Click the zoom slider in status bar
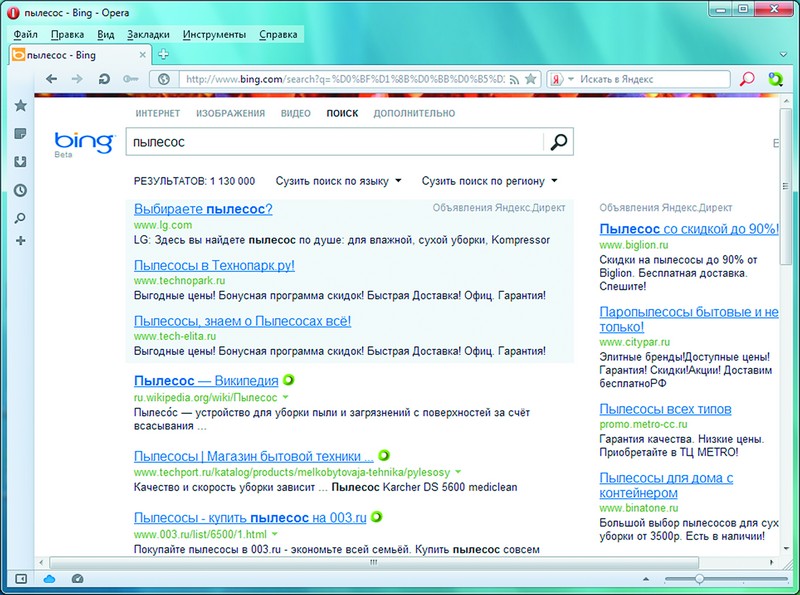800x595 pixels. coord(726,579)
